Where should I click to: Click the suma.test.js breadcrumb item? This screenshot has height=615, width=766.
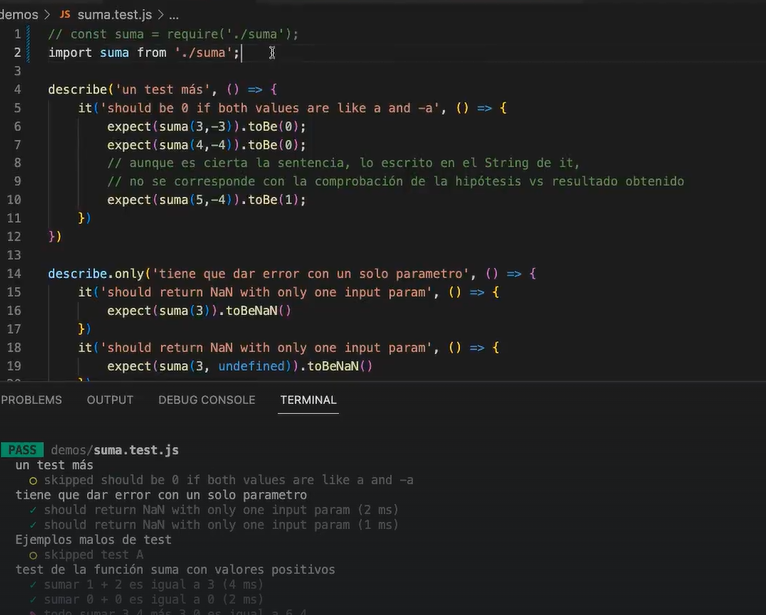coord(114,15)
